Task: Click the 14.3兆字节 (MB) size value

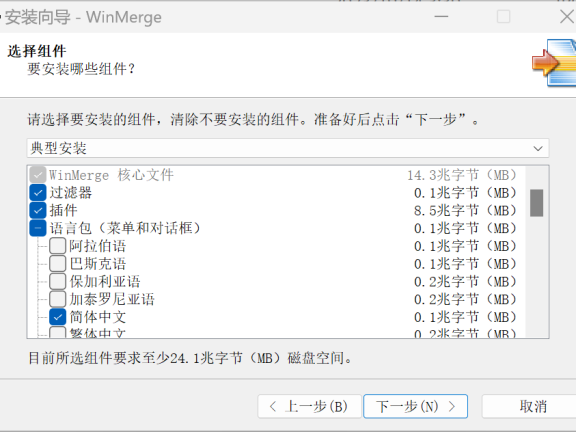Action: tap(461, 175)
